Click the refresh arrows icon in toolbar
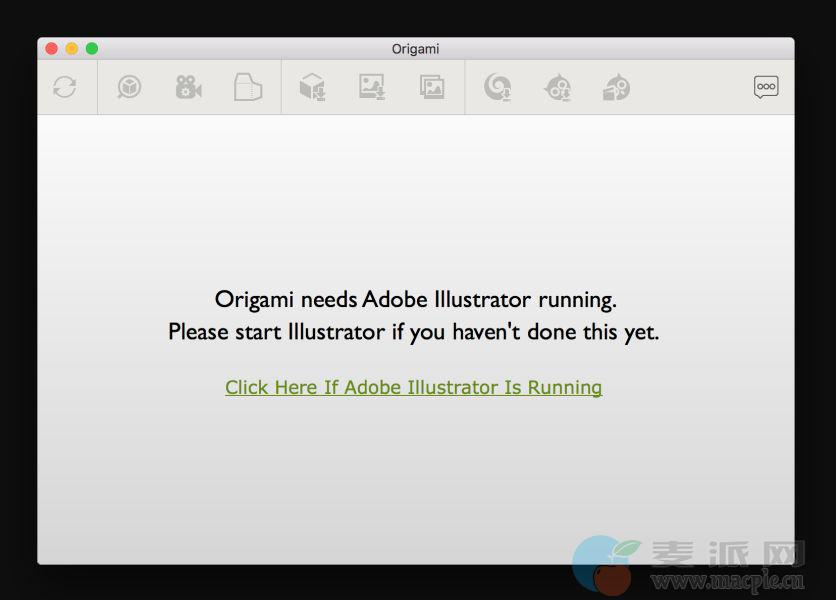The width and height of the screenshot is (836, 600). click(65, 87)
